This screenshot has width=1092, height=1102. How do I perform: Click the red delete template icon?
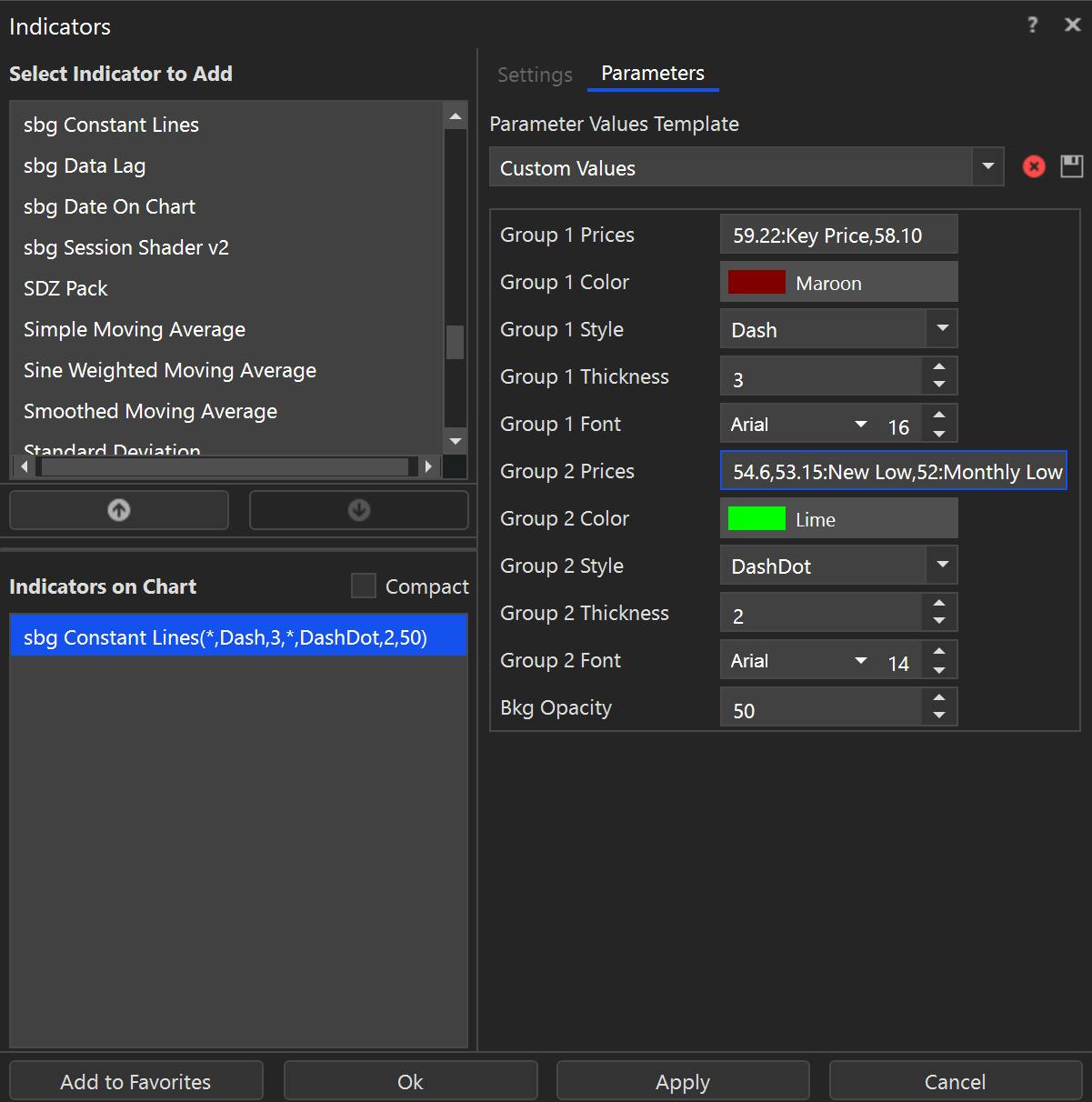click(1033, 166)
